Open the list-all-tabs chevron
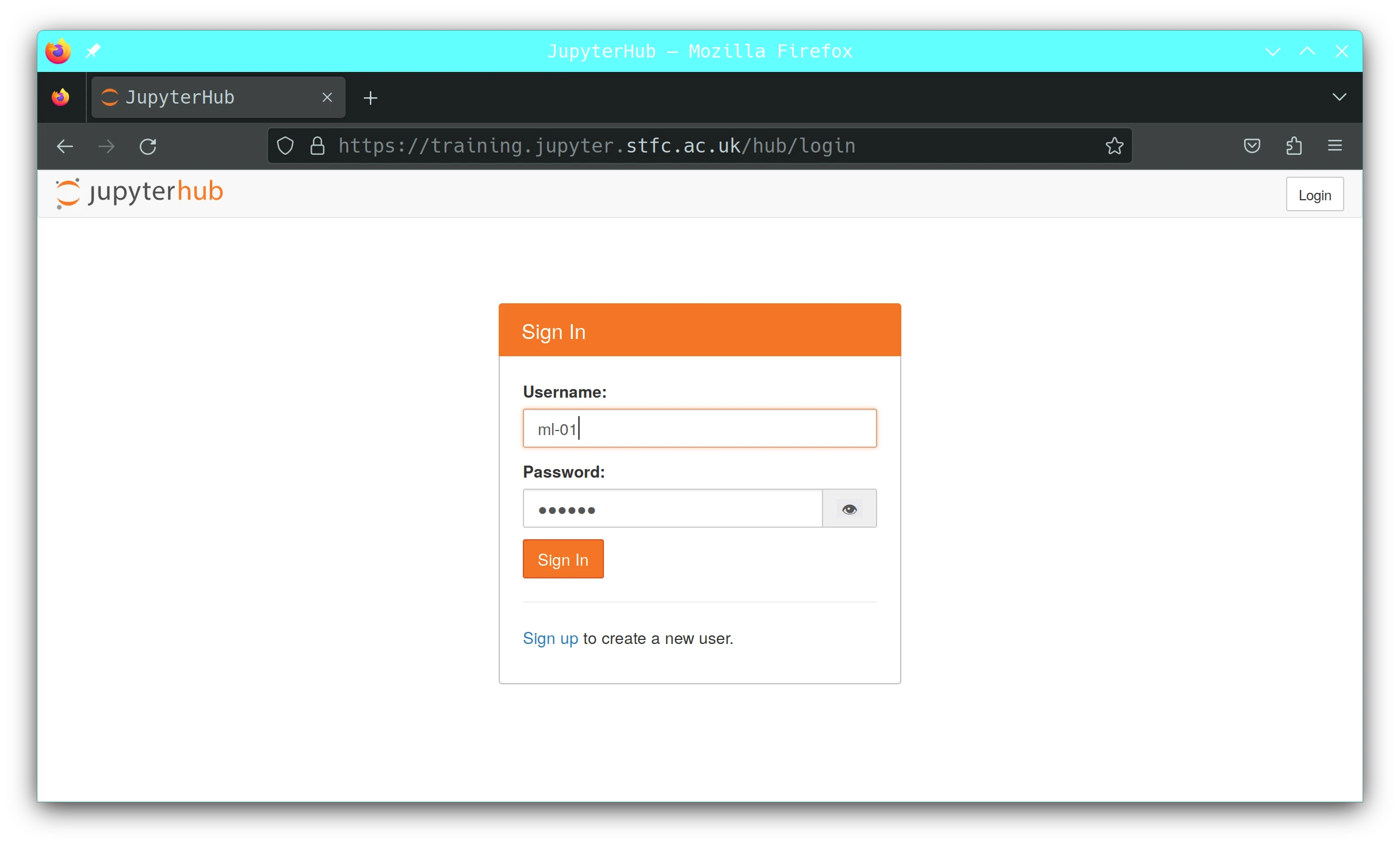The image size is (1400, 846). point(1340,97)
